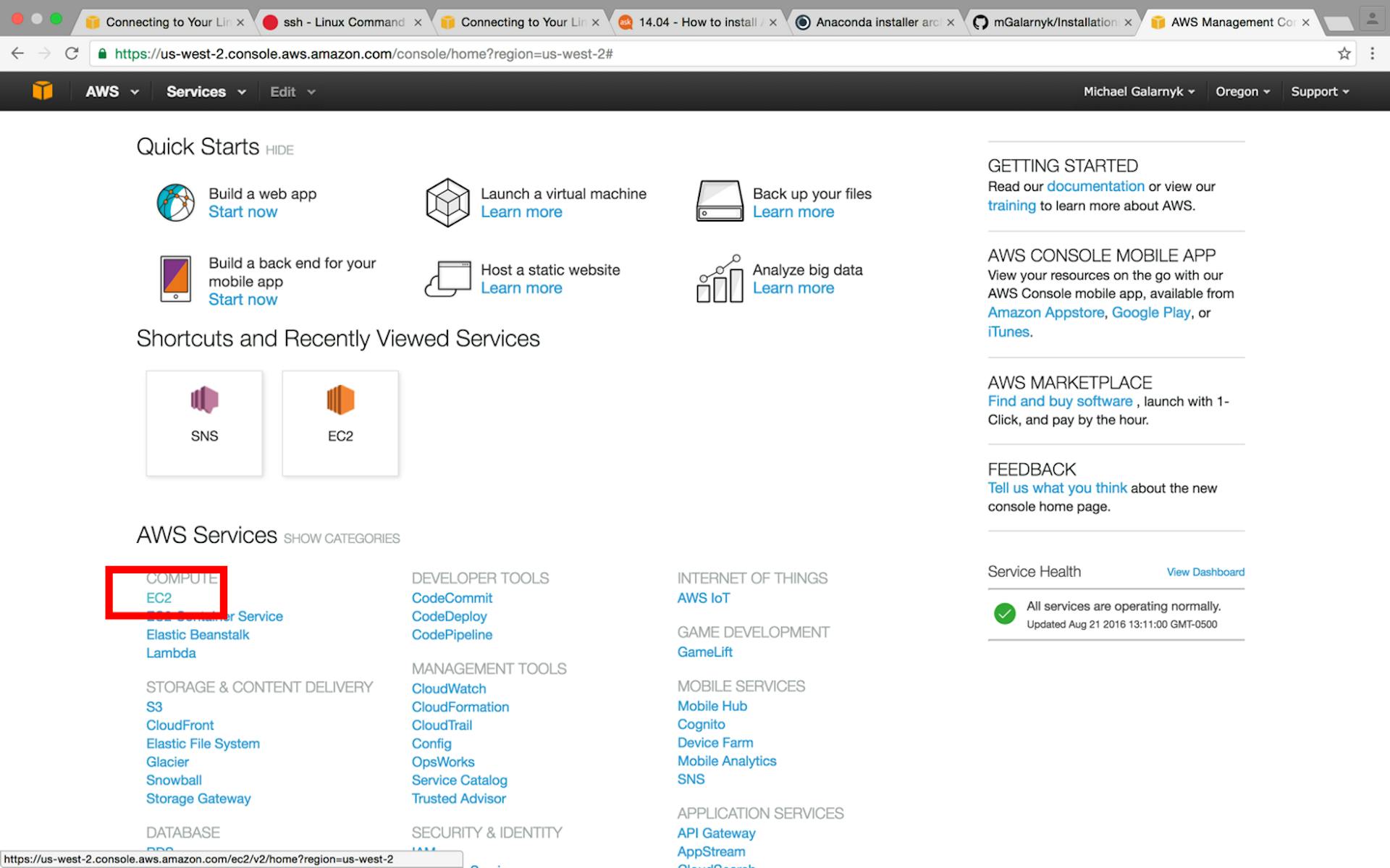This screenshot has width=1390, height=868.
Task: Expand the Support dropdown
Action: tap(1319, 91)
